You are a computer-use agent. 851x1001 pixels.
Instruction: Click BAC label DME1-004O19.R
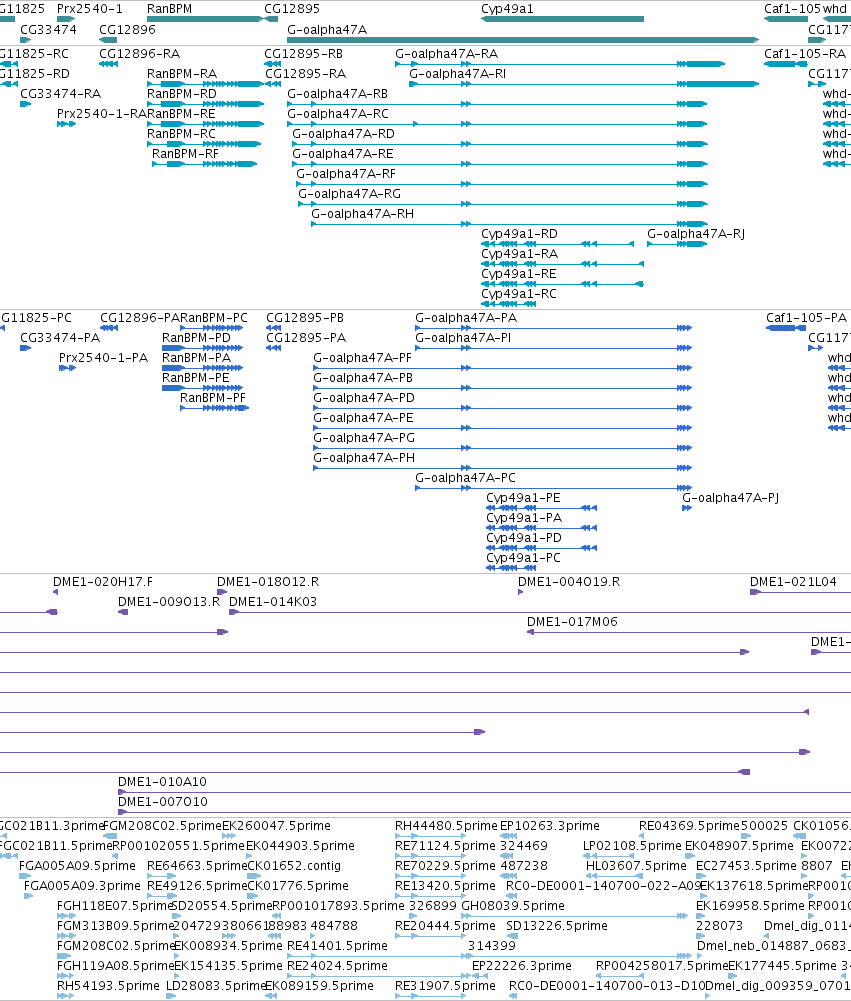click(569, 582)
